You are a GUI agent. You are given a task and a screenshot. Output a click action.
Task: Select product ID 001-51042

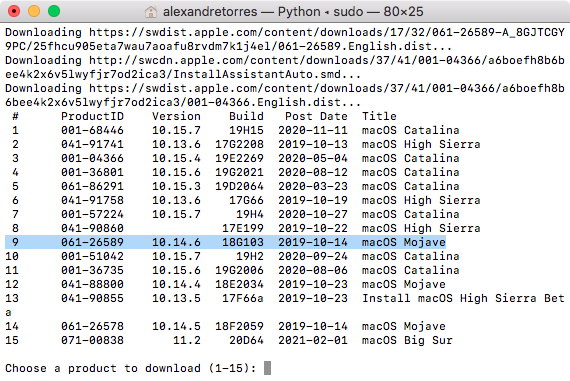92,256
